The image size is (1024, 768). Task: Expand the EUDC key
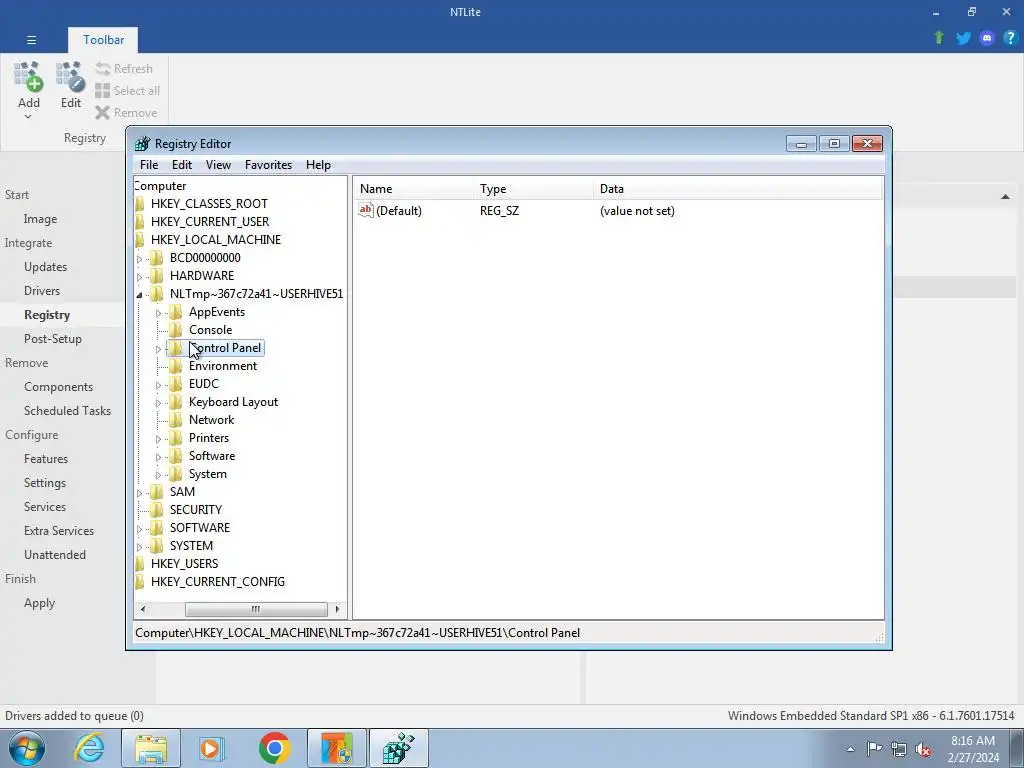click(x=158, y=385)
